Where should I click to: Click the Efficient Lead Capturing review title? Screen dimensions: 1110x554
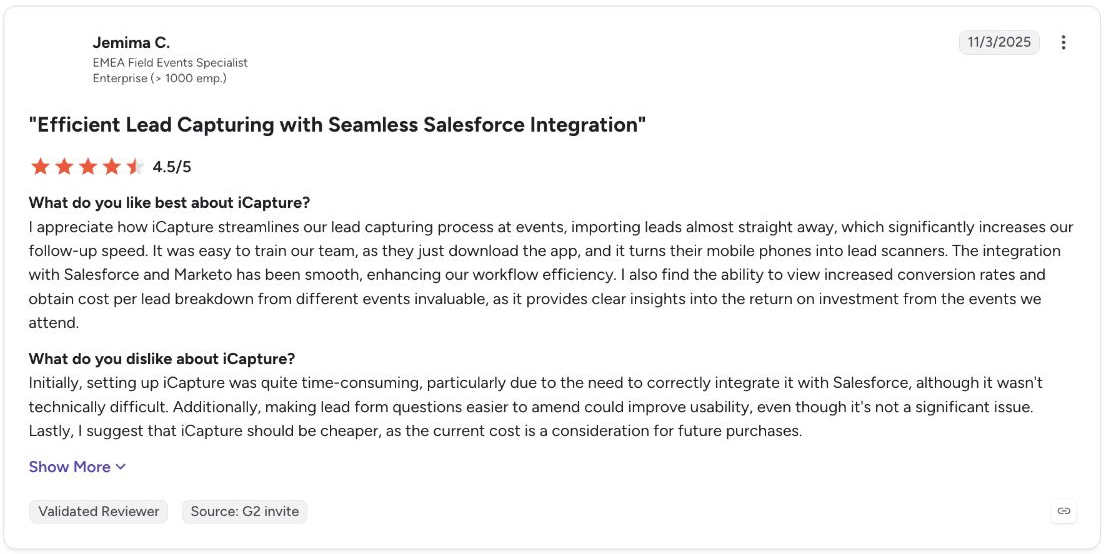pos(338,125)
